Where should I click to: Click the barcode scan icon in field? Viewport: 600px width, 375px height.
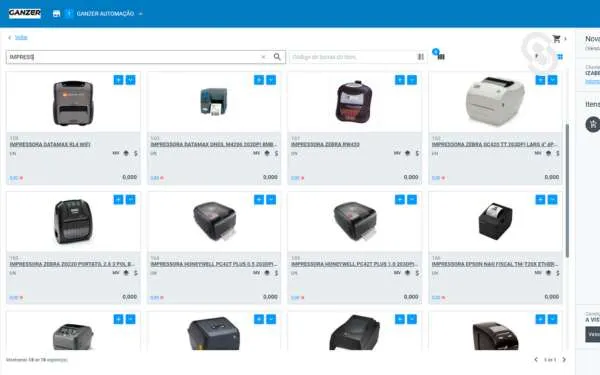(x=421, y=57)
